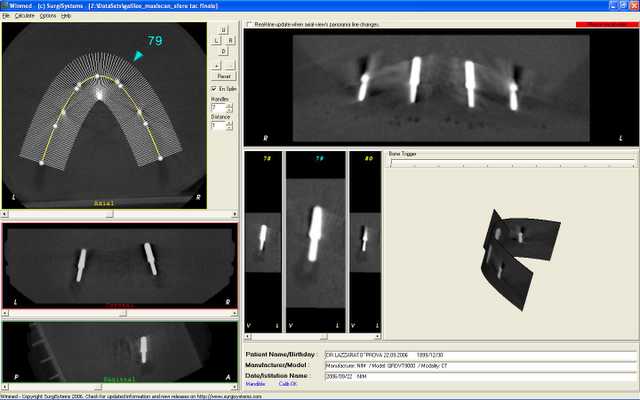Click the minus zoom button
Image resolution: width=640 pixels, height=400 pixels.
point(230,65)
